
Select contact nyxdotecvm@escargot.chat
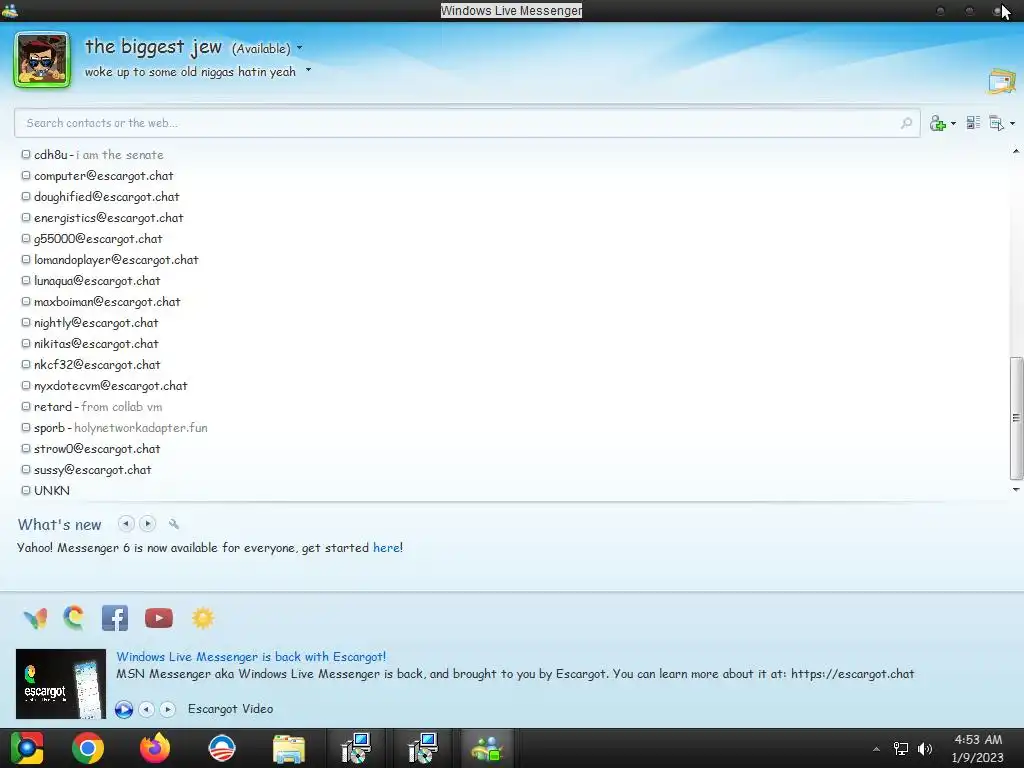click(104, 385)
